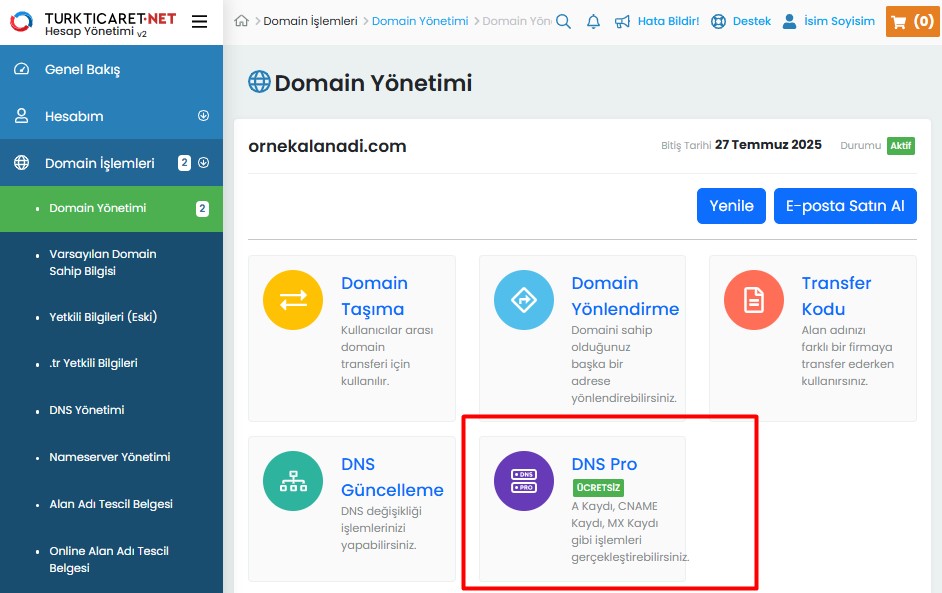Screen dimensions: 942x593
Task: Open the Domain Yönlendirme link
Action: pyautogui.click(x=625, y=296)
